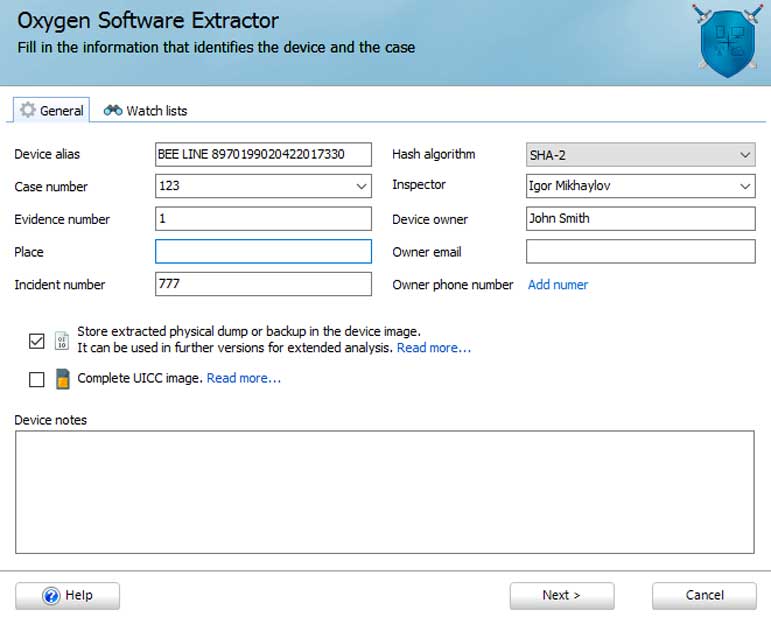Select the General tab
The image size is (771, 617).
coord(50,111)
